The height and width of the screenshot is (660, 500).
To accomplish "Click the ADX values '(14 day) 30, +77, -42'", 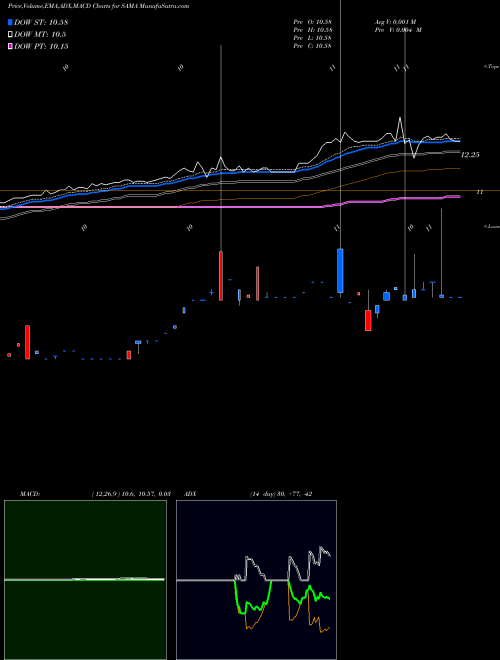I will coord(281,494).
